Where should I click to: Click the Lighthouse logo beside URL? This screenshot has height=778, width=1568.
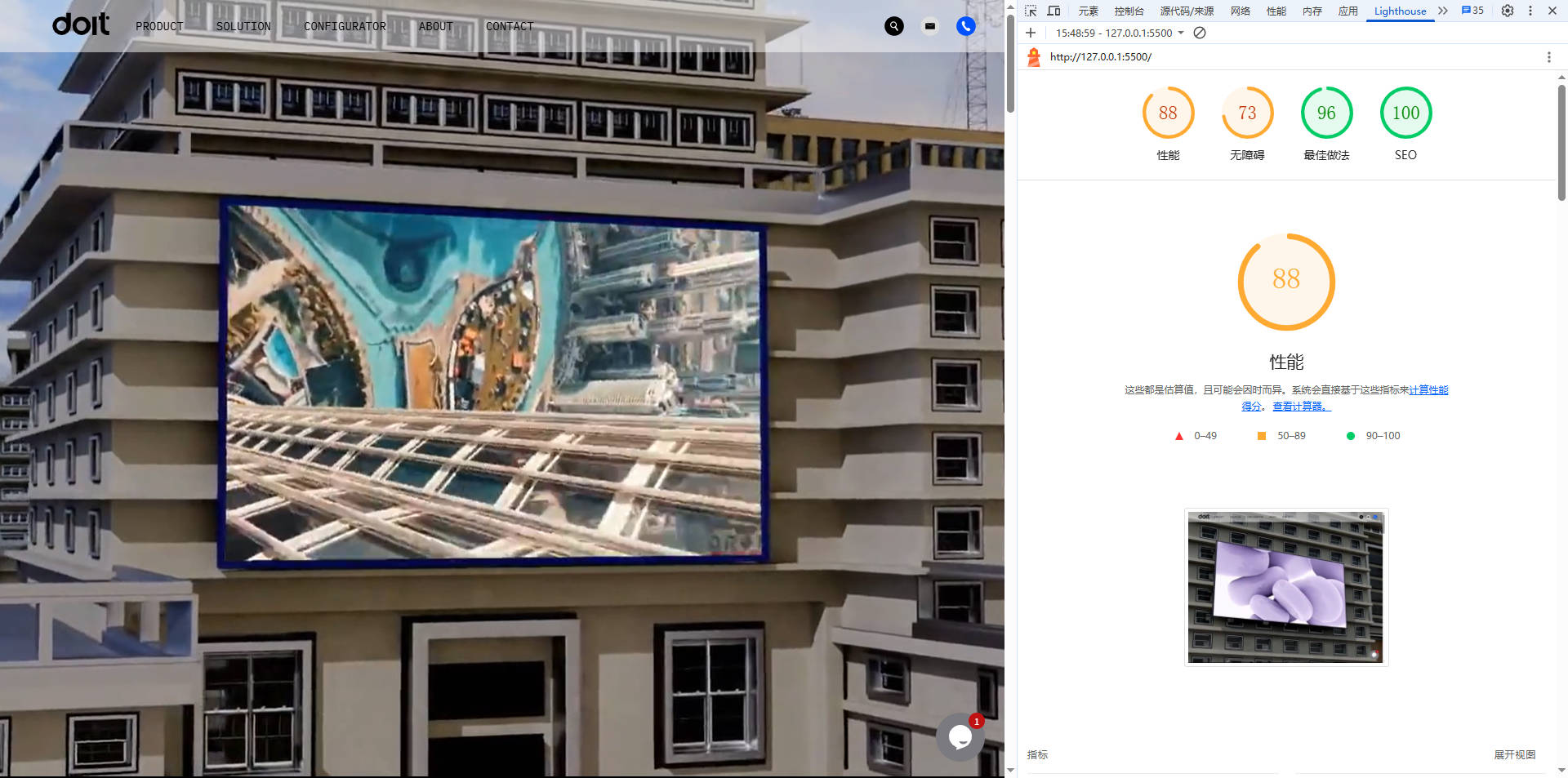pyautogui.click(x=1034, y=57)
